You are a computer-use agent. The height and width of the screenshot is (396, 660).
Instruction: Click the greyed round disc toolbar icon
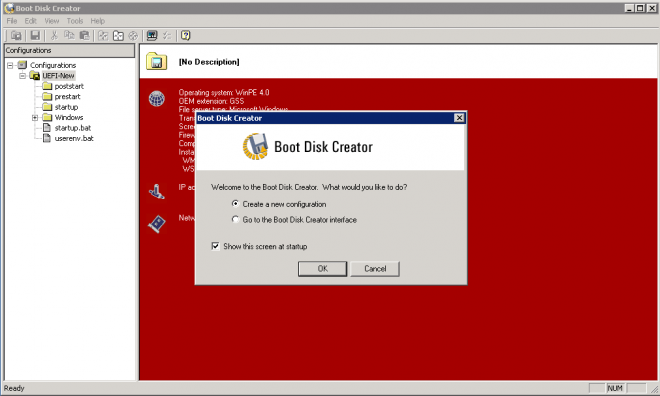(133, 36)
